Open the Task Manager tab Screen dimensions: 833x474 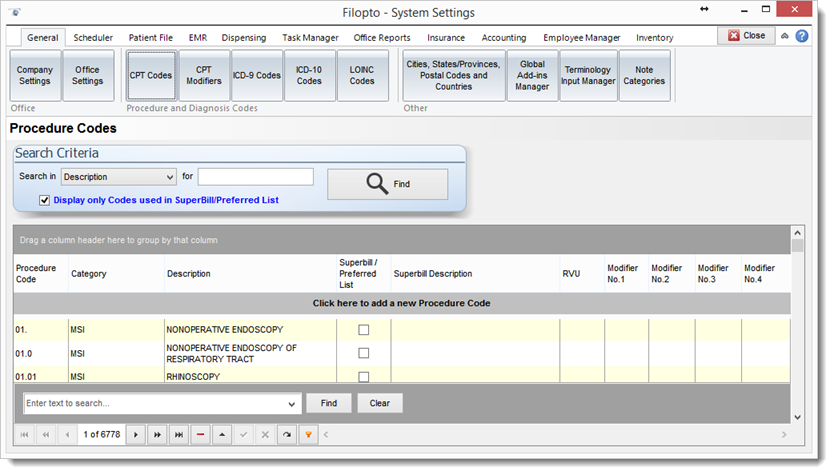tap(310, 38)
